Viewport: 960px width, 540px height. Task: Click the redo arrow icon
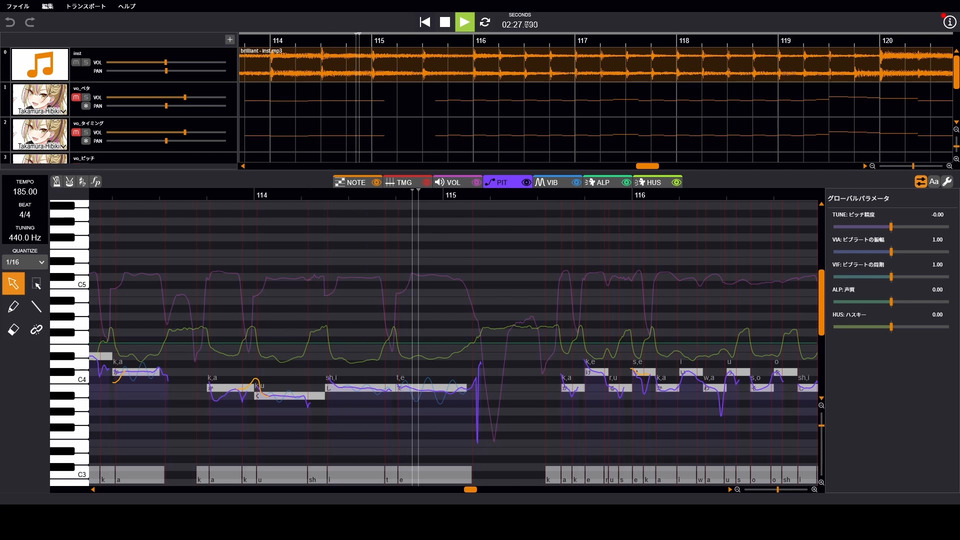pyautogui.click(x=30, y=22)
